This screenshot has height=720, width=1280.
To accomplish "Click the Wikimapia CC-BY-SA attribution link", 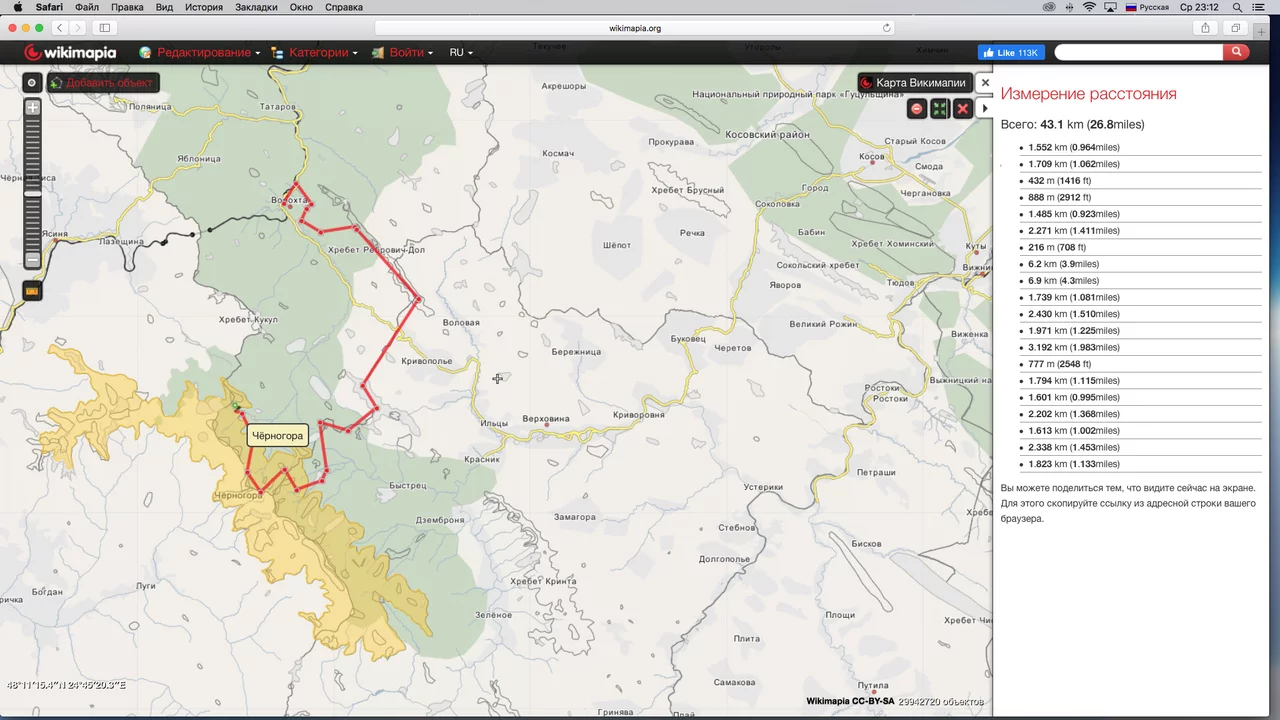I will point(850,702).
